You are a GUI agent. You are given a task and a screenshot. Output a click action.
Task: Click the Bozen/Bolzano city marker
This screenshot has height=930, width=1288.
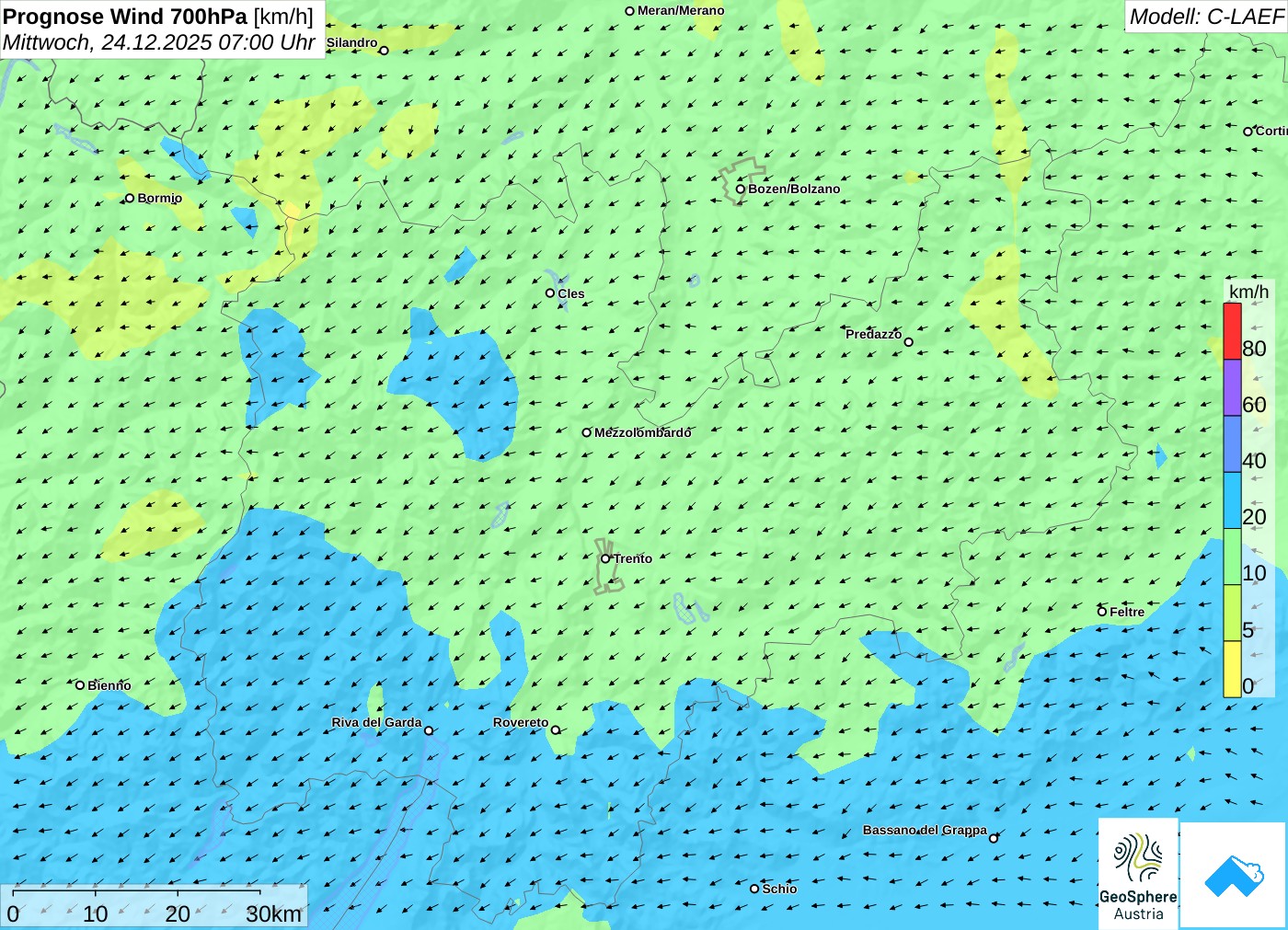pyautogui.click(x=740, y=189)
